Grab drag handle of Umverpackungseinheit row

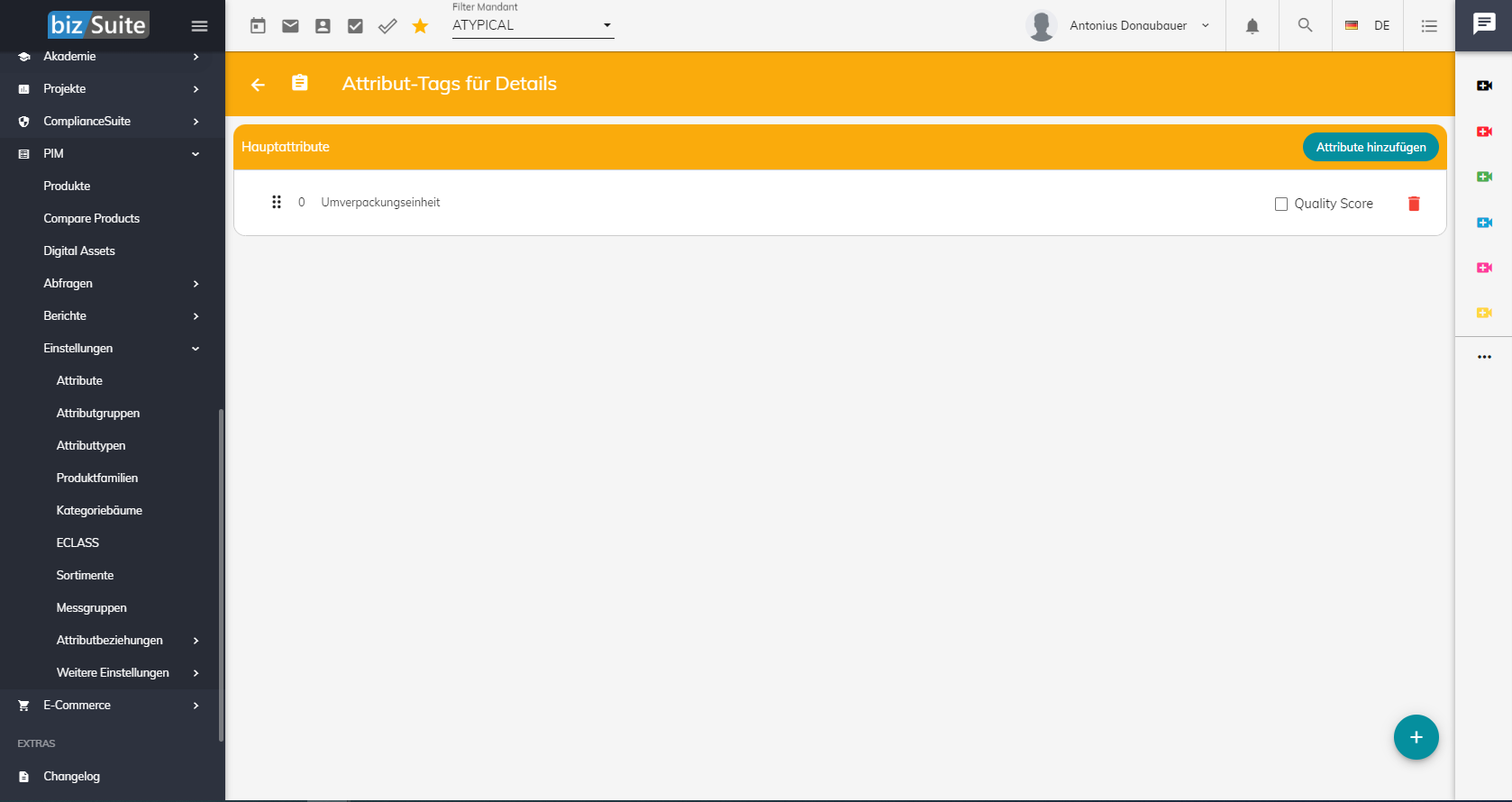point(277,202)
